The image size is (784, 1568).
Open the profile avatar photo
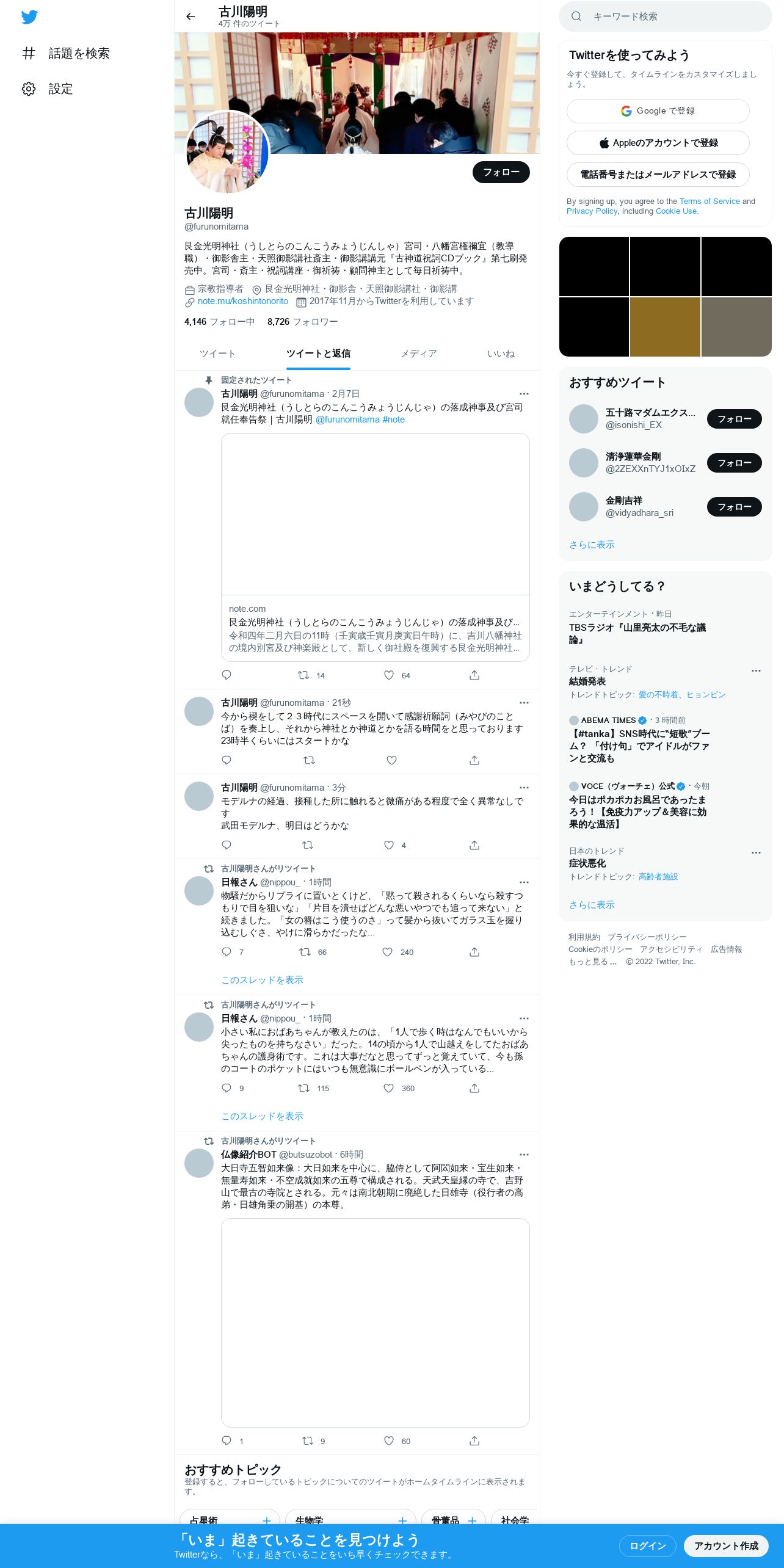tap(227, 152)
